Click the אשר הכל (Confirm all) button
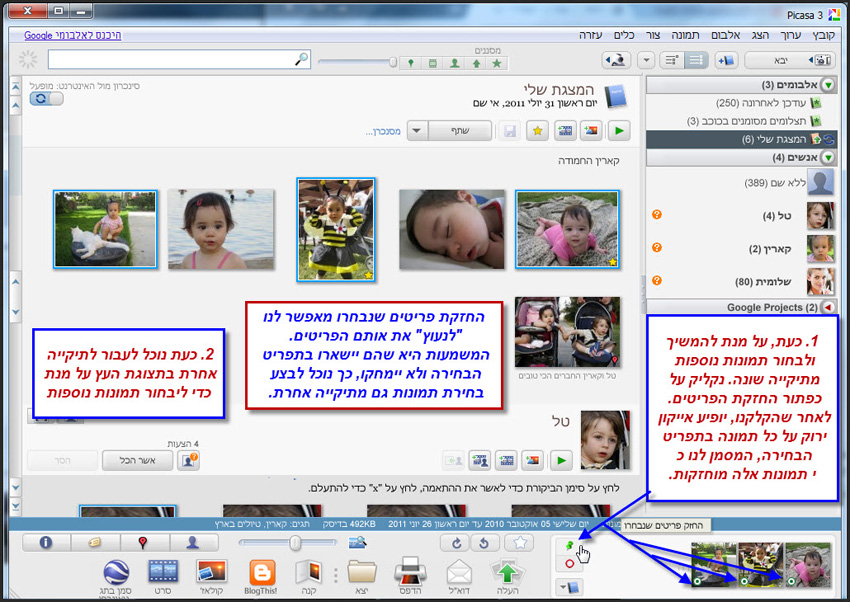 tap(137, 461)
